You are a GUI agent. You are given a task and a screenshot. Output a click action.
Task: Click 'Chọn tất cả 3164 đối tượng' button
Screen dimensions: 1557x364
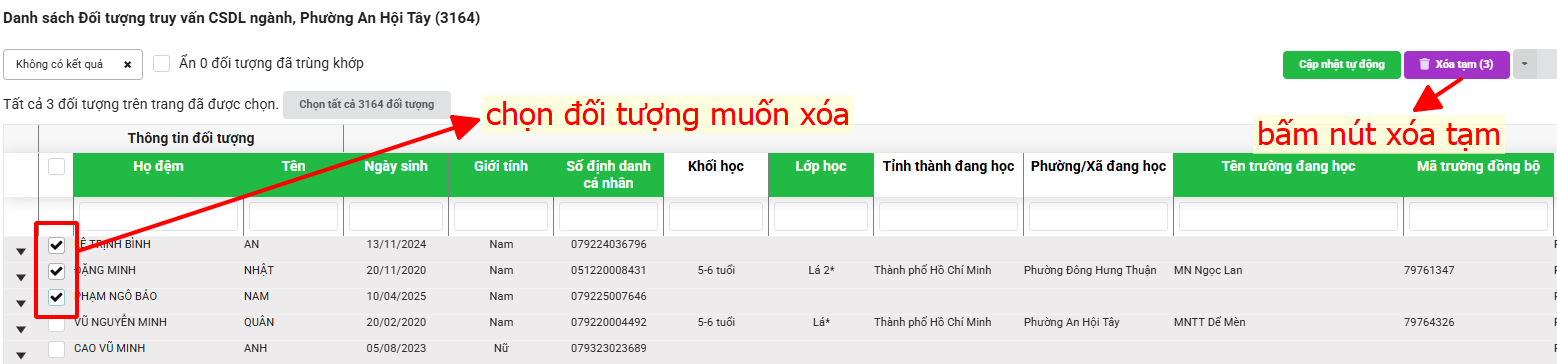click(x=367, y=104)
